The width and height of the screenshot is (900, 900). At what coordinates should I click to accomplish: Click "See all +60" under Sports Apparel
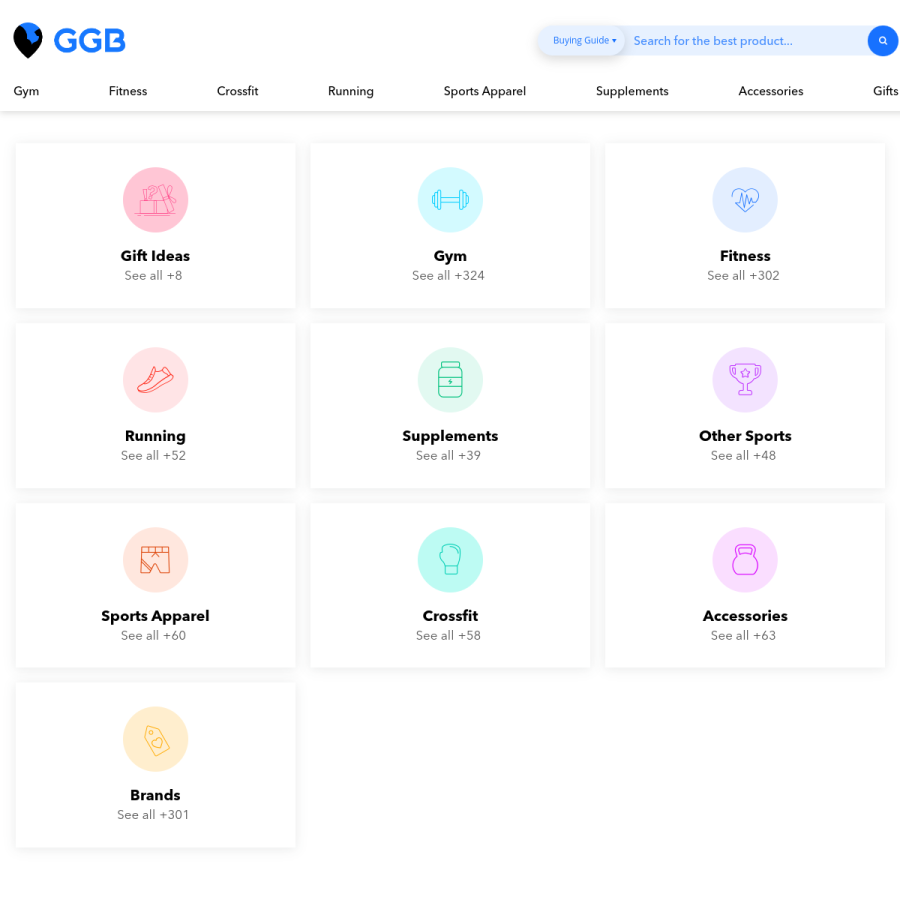coord(153,636)
